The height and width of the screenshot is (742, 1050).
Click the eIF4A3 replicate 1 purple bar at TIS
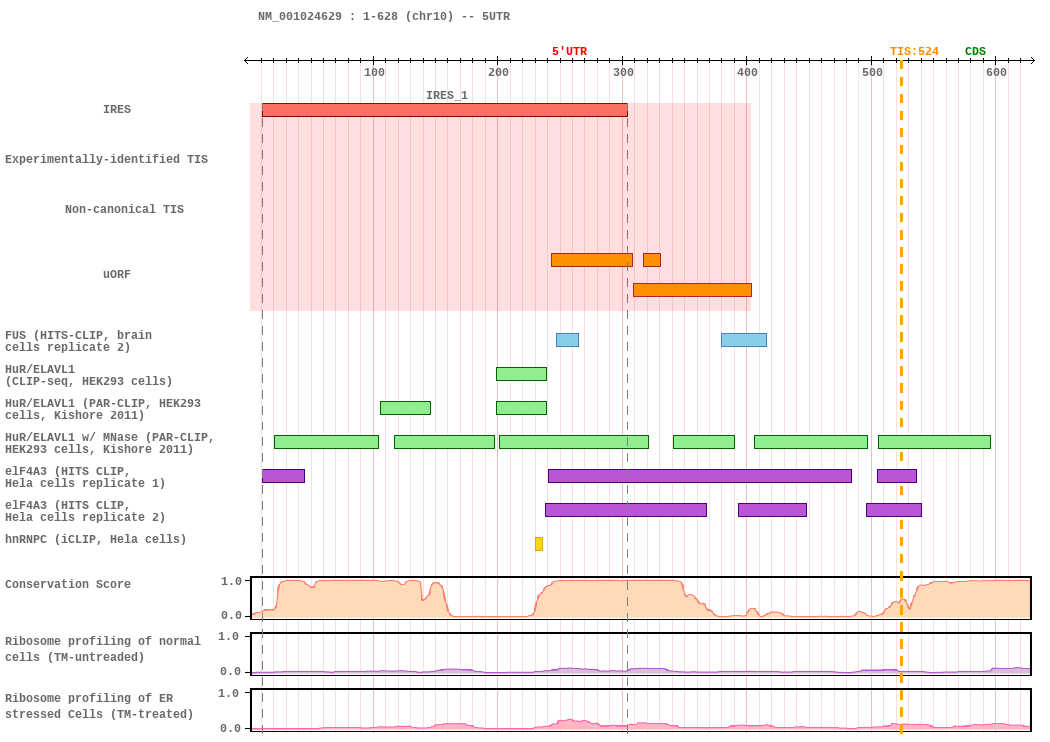897,476
